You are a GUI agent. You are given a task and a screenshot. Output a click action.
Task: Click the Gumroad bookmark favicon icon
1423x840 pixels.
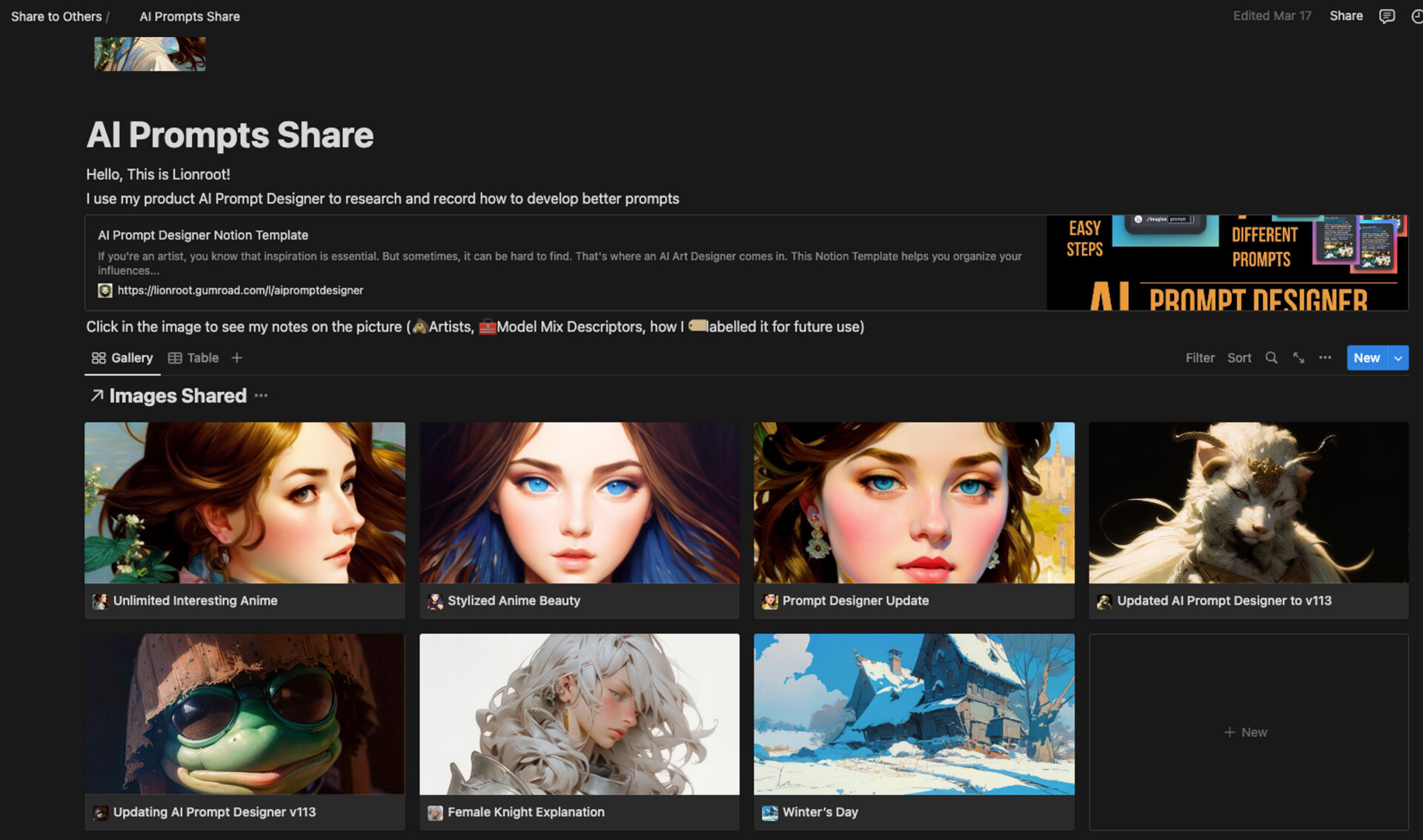(x=105, y=290)
